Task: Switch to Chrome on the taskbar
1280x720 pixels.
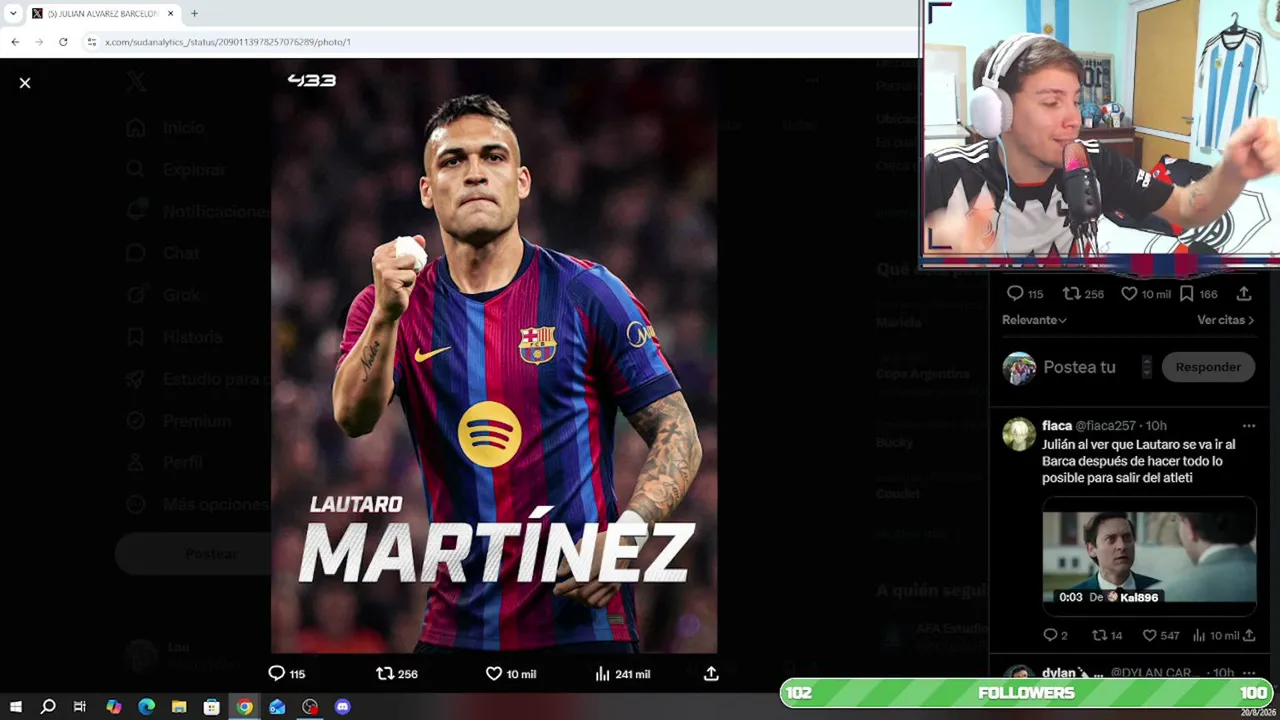Action: click(x=244, y=707)
